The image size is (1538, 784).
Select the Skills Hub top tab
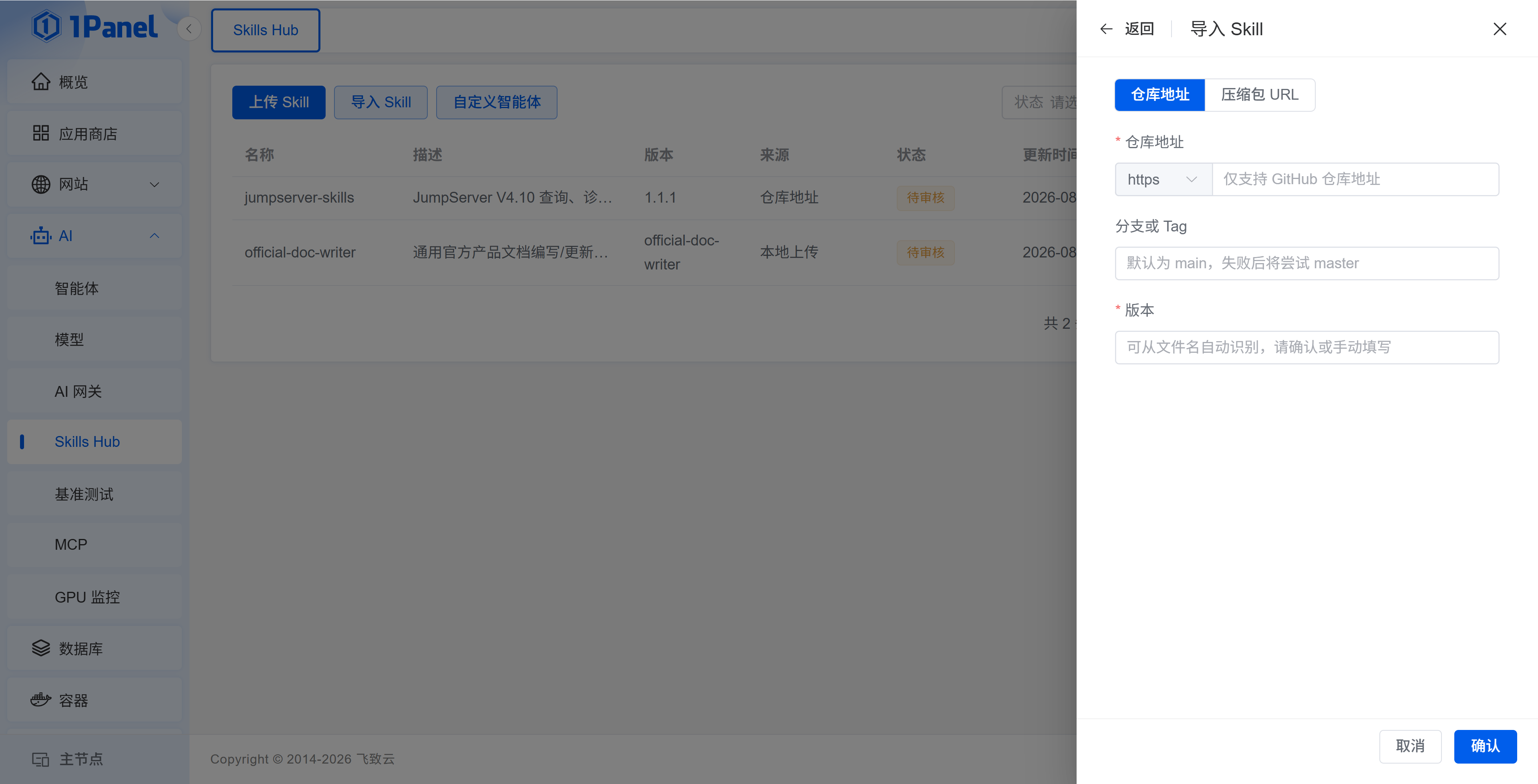tap(266, 30)
